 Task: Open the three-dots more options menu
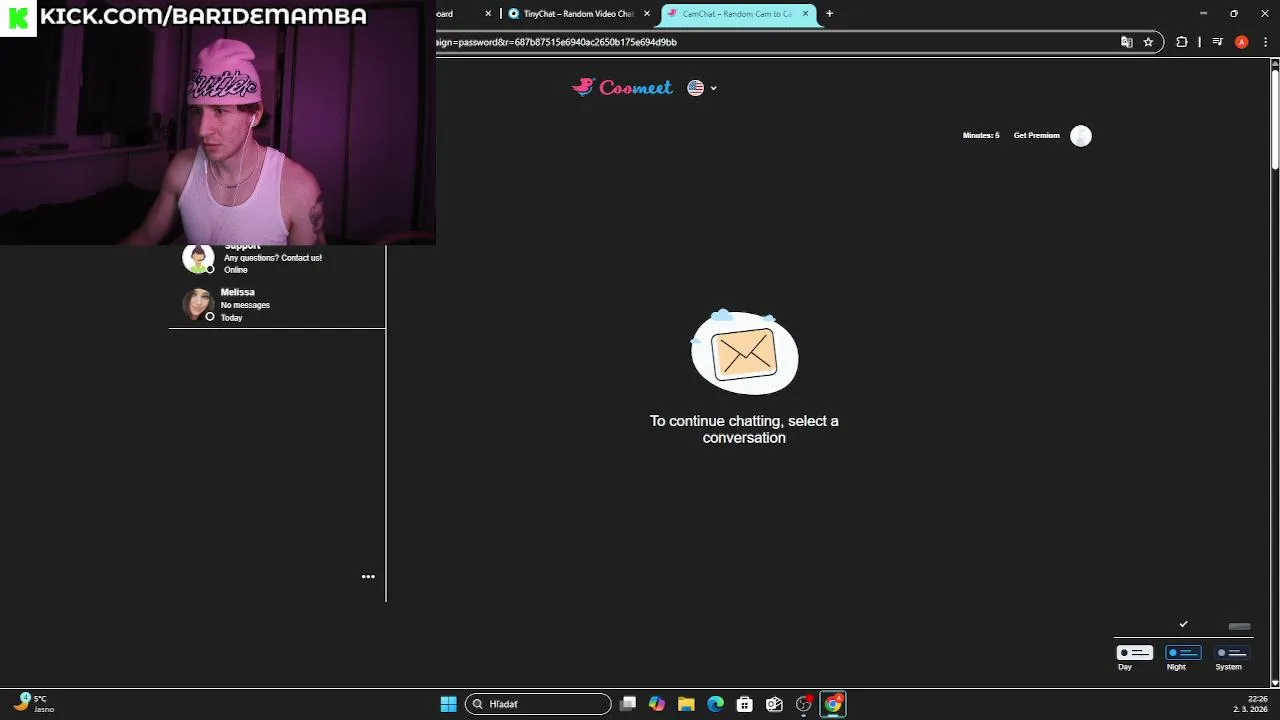click(368, 576)
